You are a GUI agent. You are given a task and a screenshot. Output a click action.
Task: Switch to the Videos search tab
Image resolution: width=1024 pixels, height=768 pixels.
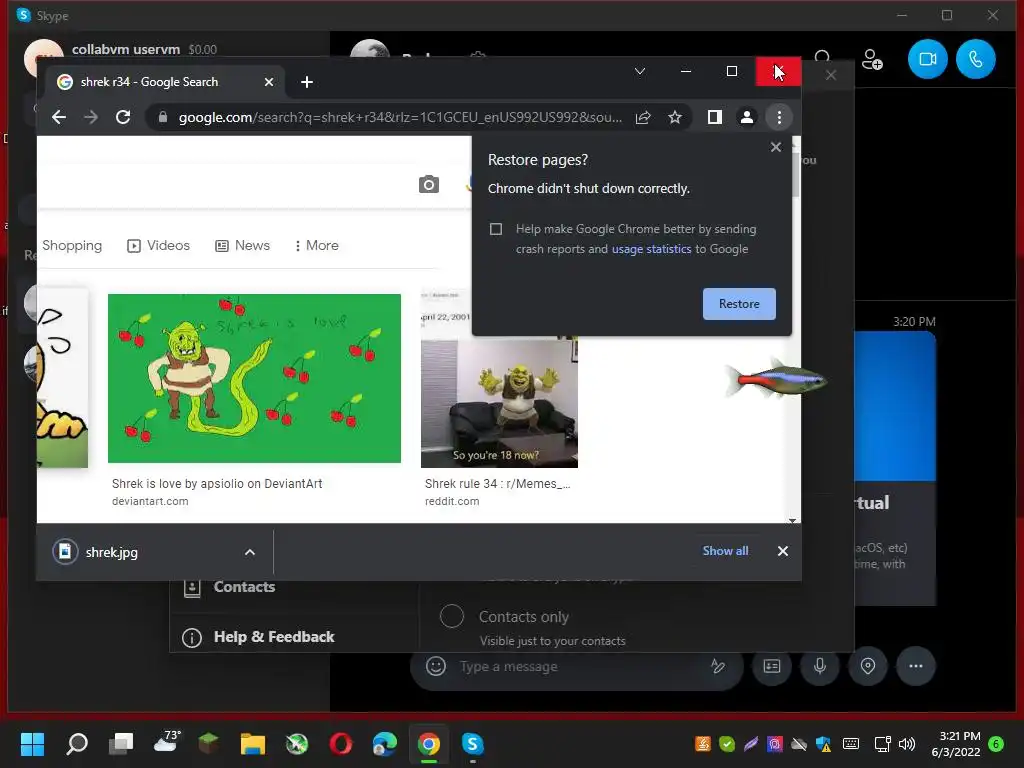coord(158,246)
